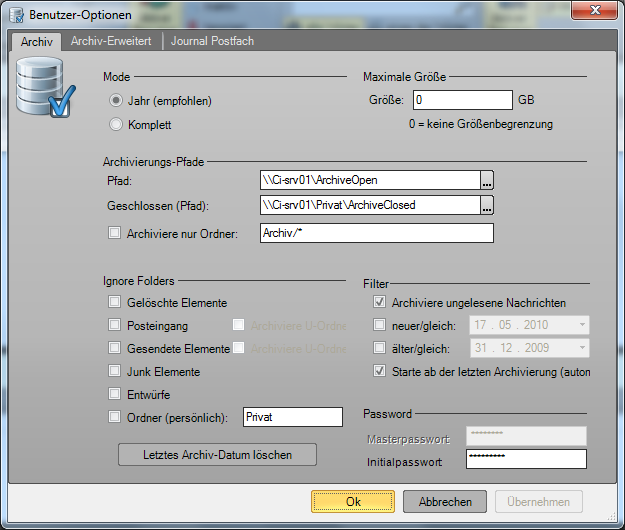The height and width of the screenshot is (530, 625).
Task: Click browse button next to Pfad field
Action: point(487,180)
